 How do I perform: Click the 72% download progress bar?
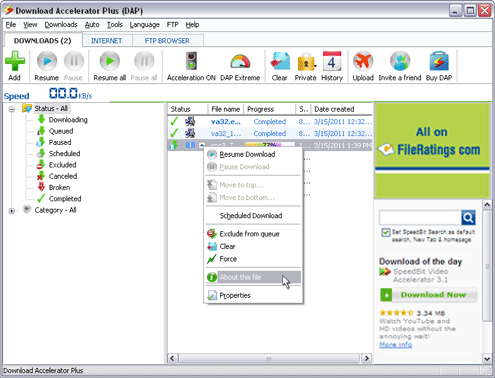tap(270, 145)
